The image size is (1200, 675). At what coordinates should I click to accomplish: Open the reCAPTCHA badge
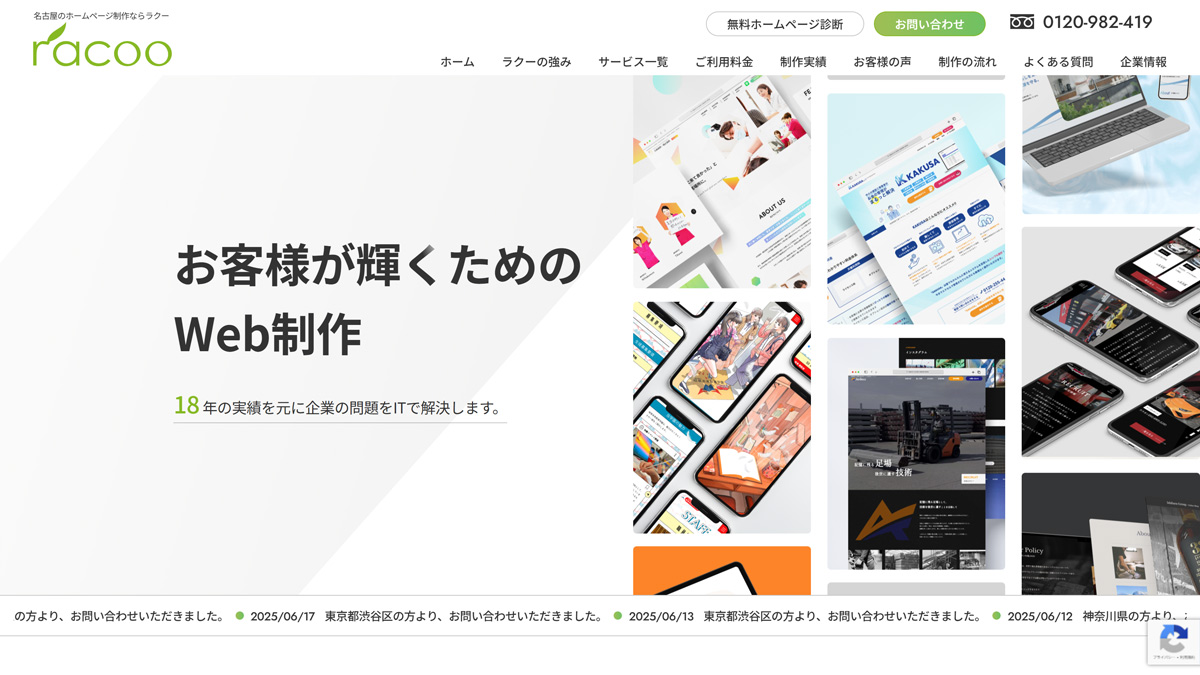[x=1173, y=640]
